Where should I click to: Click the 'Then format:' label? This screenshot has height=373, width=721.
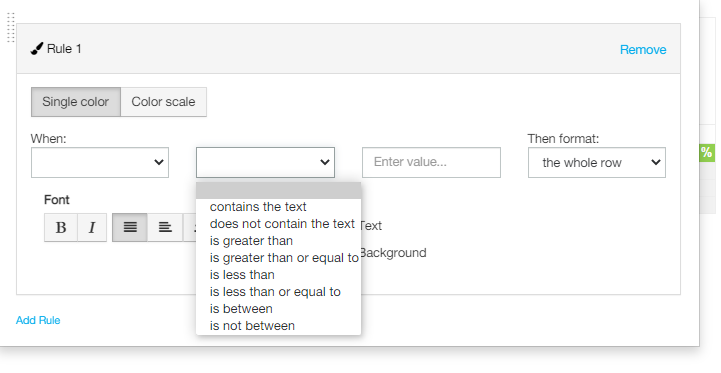[563, 138]
